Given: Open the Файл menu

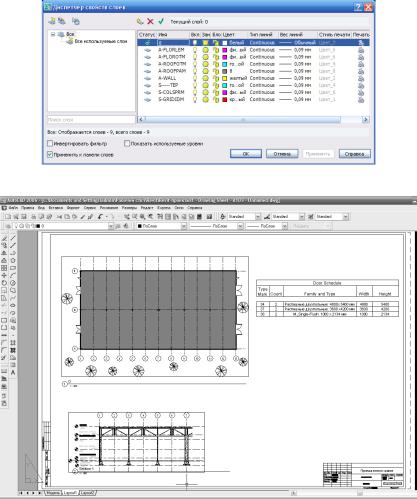Looking at the screenshot, I should click(13, 208).
